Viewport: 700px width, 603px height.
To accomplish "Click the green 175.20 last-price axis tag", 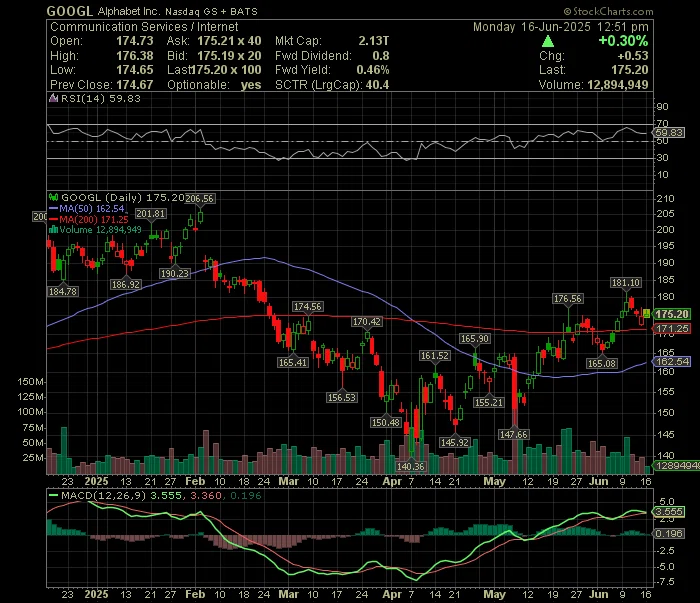I will tap(672, 314).
